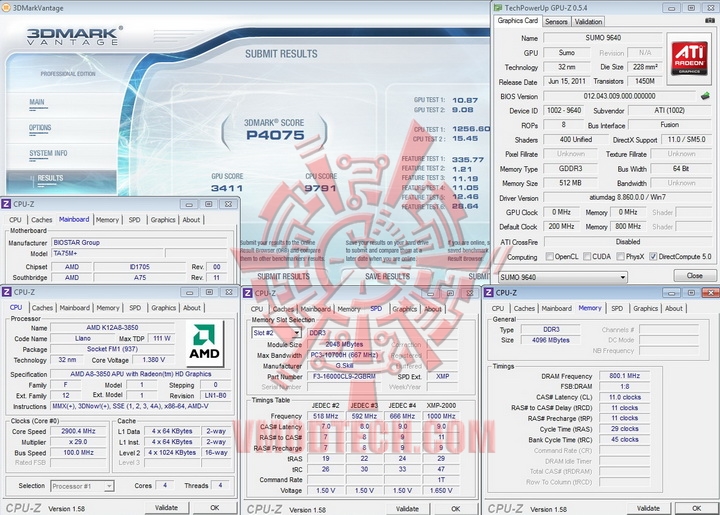The height and width of the screenshot is (515, 720).
Task: Click OK in CPU-Z SPD window
Action: (456, 509)
